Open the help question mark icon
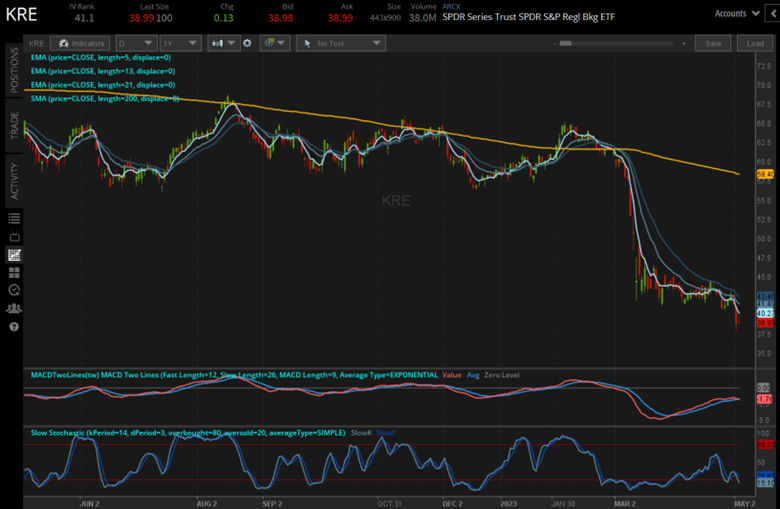The height and width of the screenshot is (509, 780). pyautogui.click(x=14, y=326)
